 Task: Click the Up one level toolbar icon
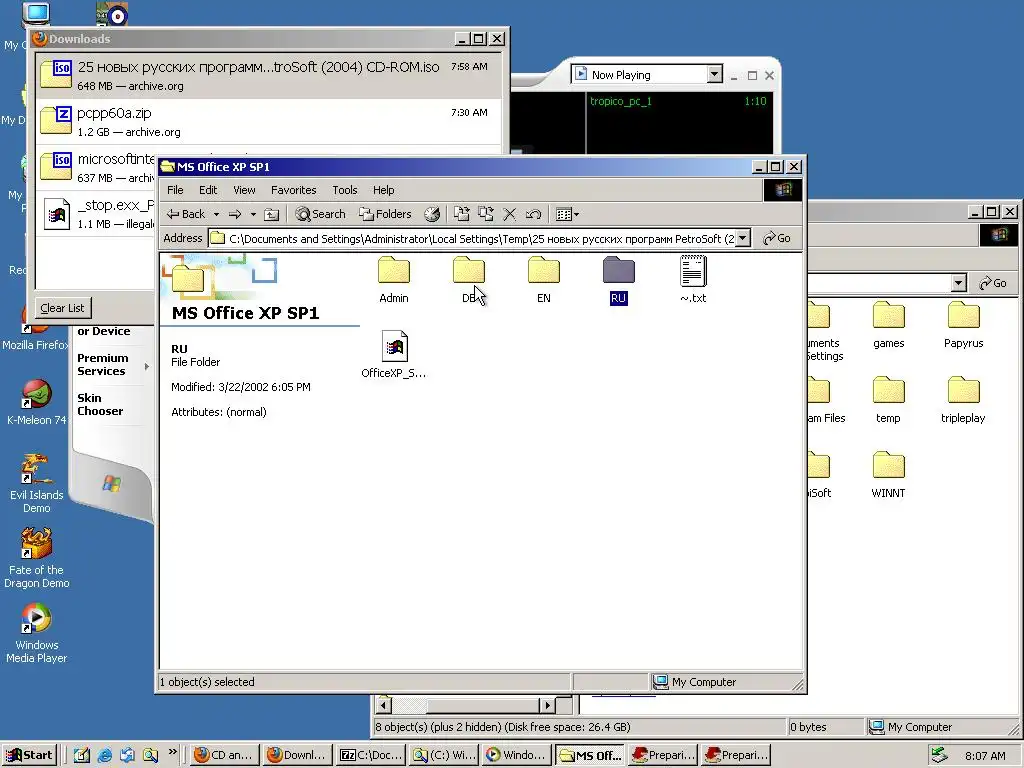coord(272,214)
